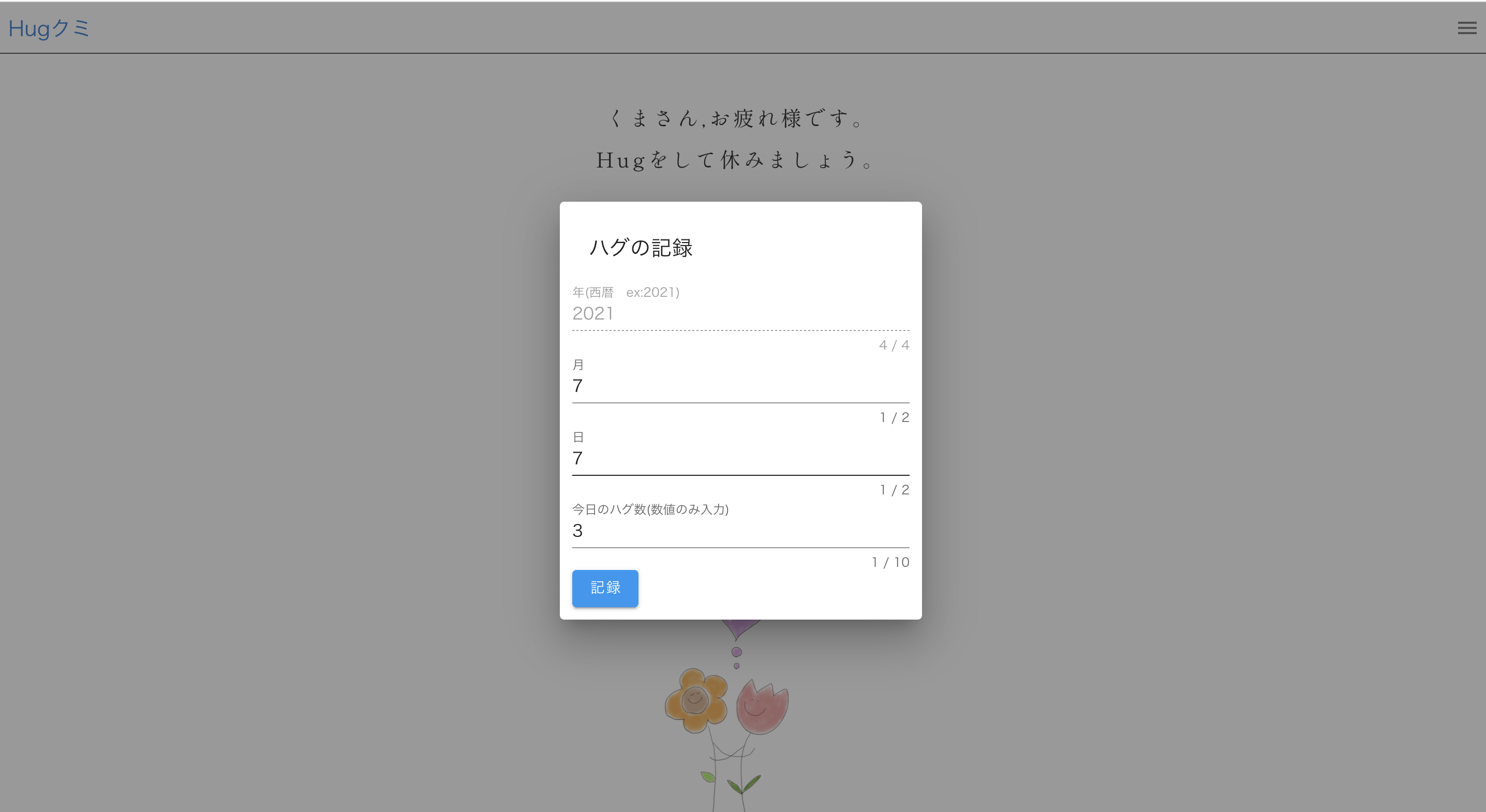Click the 1 / 10 counter under hug count

(x=890, y=562)
